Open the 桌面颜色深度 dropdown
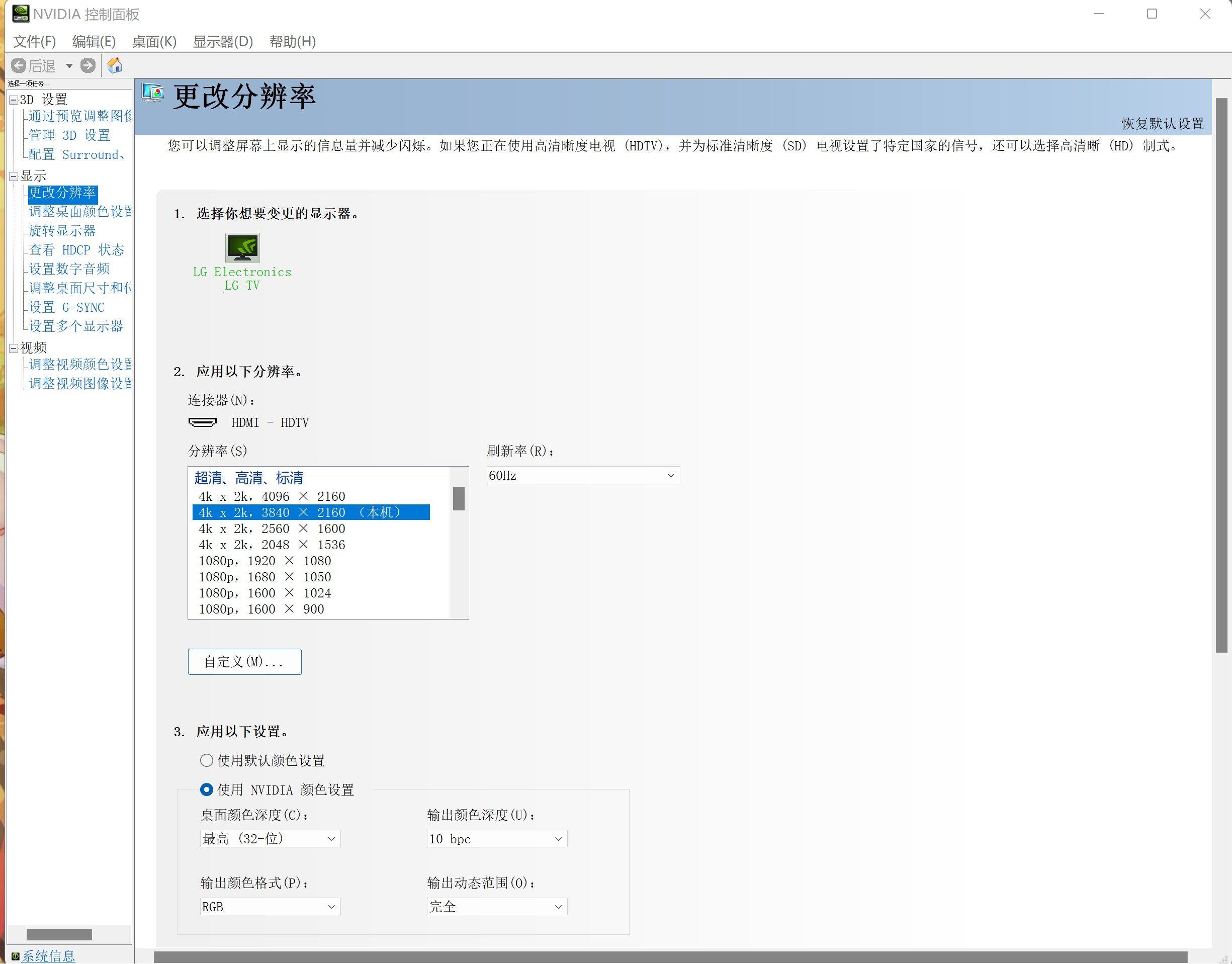Screen dimensions: 1232x964 (x=270, y=839)
